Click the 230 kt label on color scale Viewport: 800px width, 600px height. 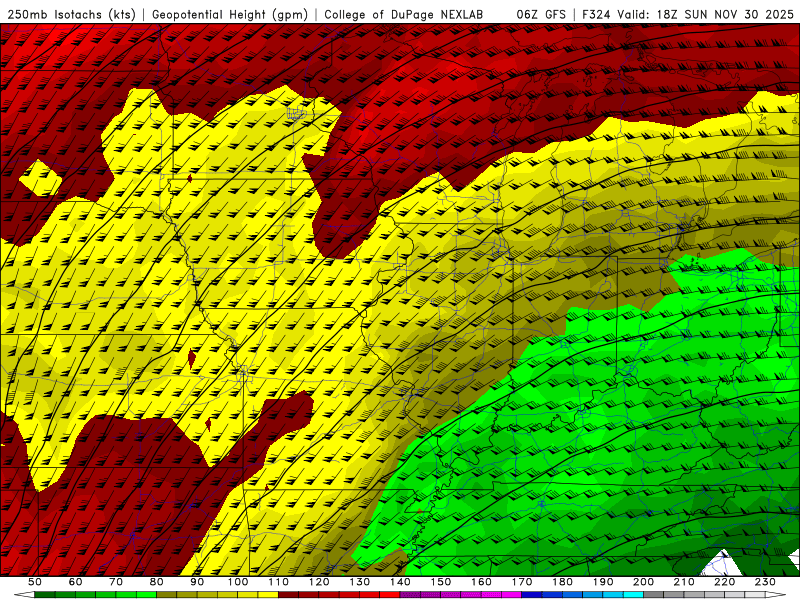point(765,582)
